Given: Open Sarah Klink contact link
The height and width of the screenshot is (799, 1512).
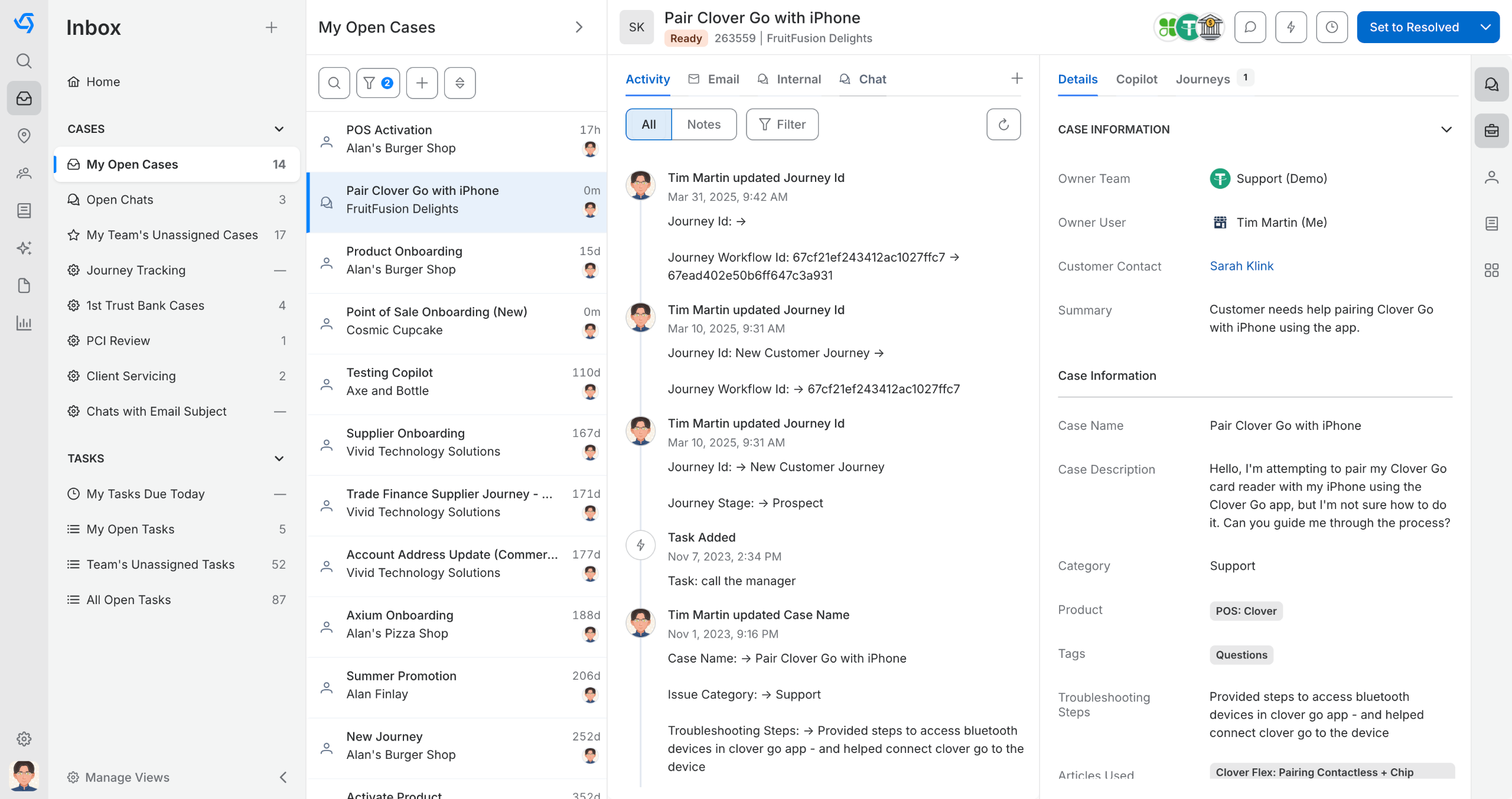Looking at the screenshot, I should pyautogui.click(x=1241, y=266).
